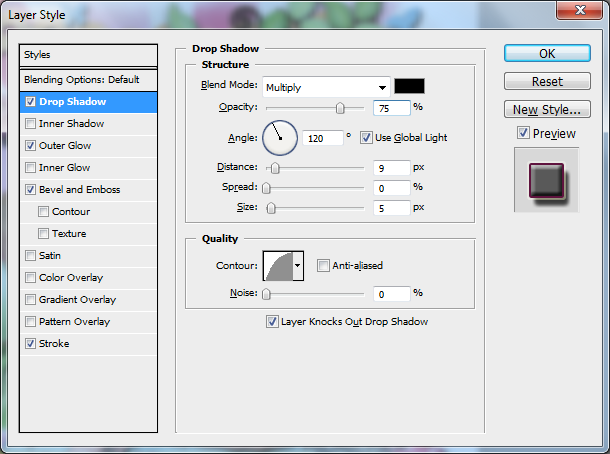The height and width of the screenshot is (454, 610).
Task: Open the Texture settings row
Action: coord(88,234)
